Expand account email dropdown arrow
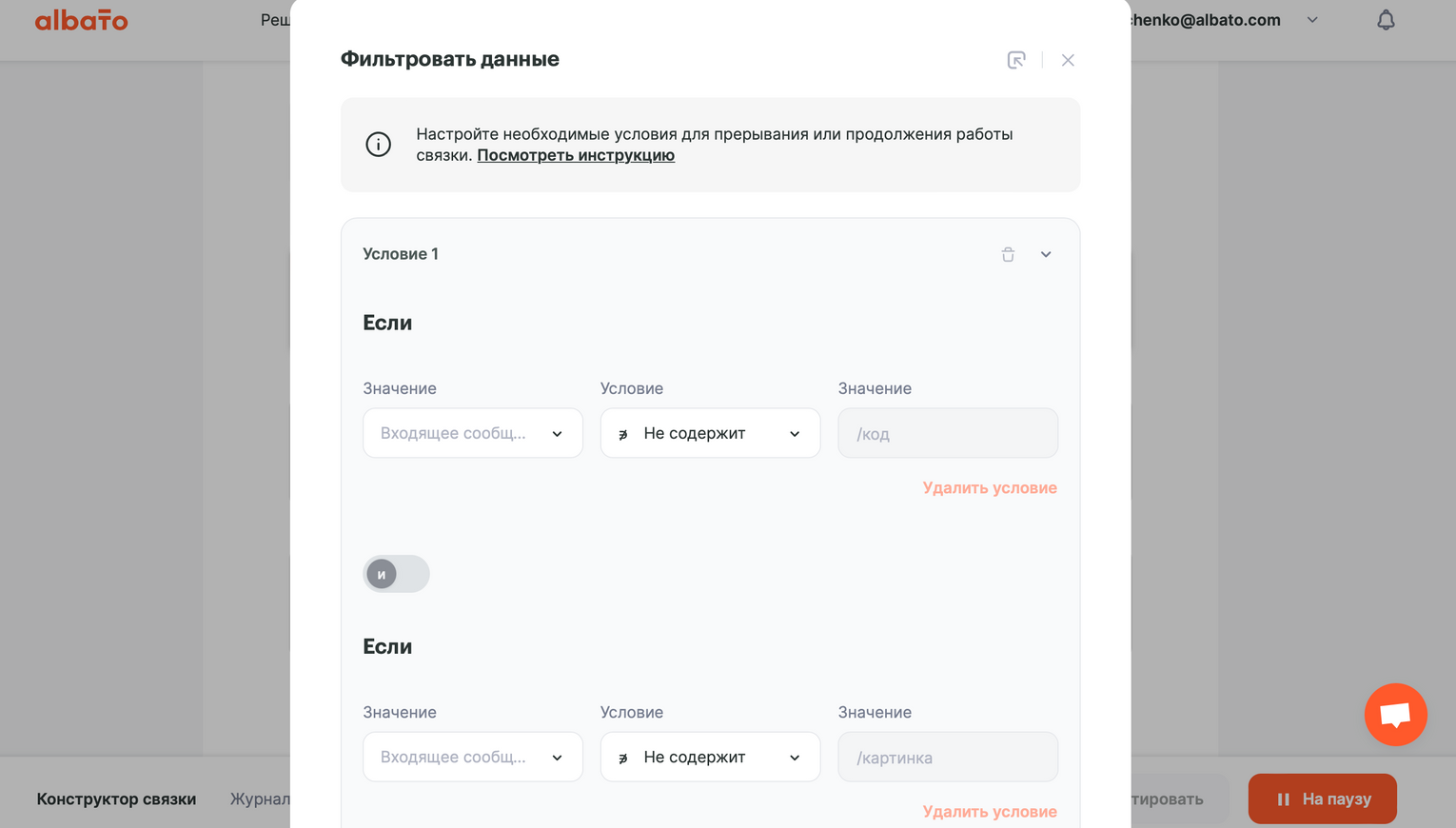Image resolution: width=1456 pixels, height=828 pixels. (1312, 20)
